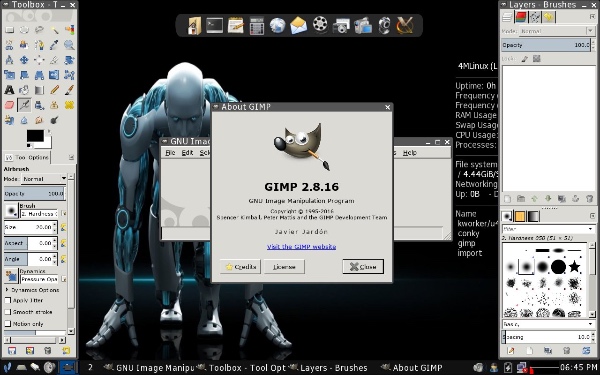Expand the Dynamics Options section

tap(7, 290)
